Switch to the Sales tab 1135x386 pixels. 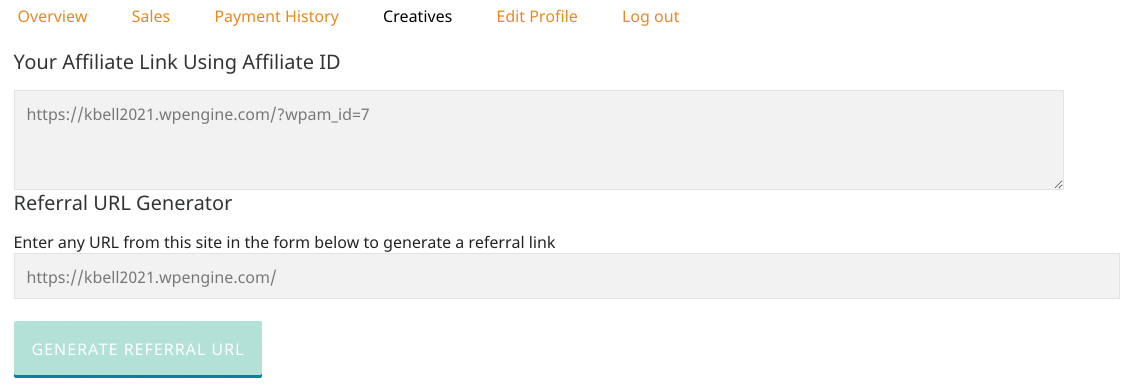pyautogui.click(x=151, y=17)
